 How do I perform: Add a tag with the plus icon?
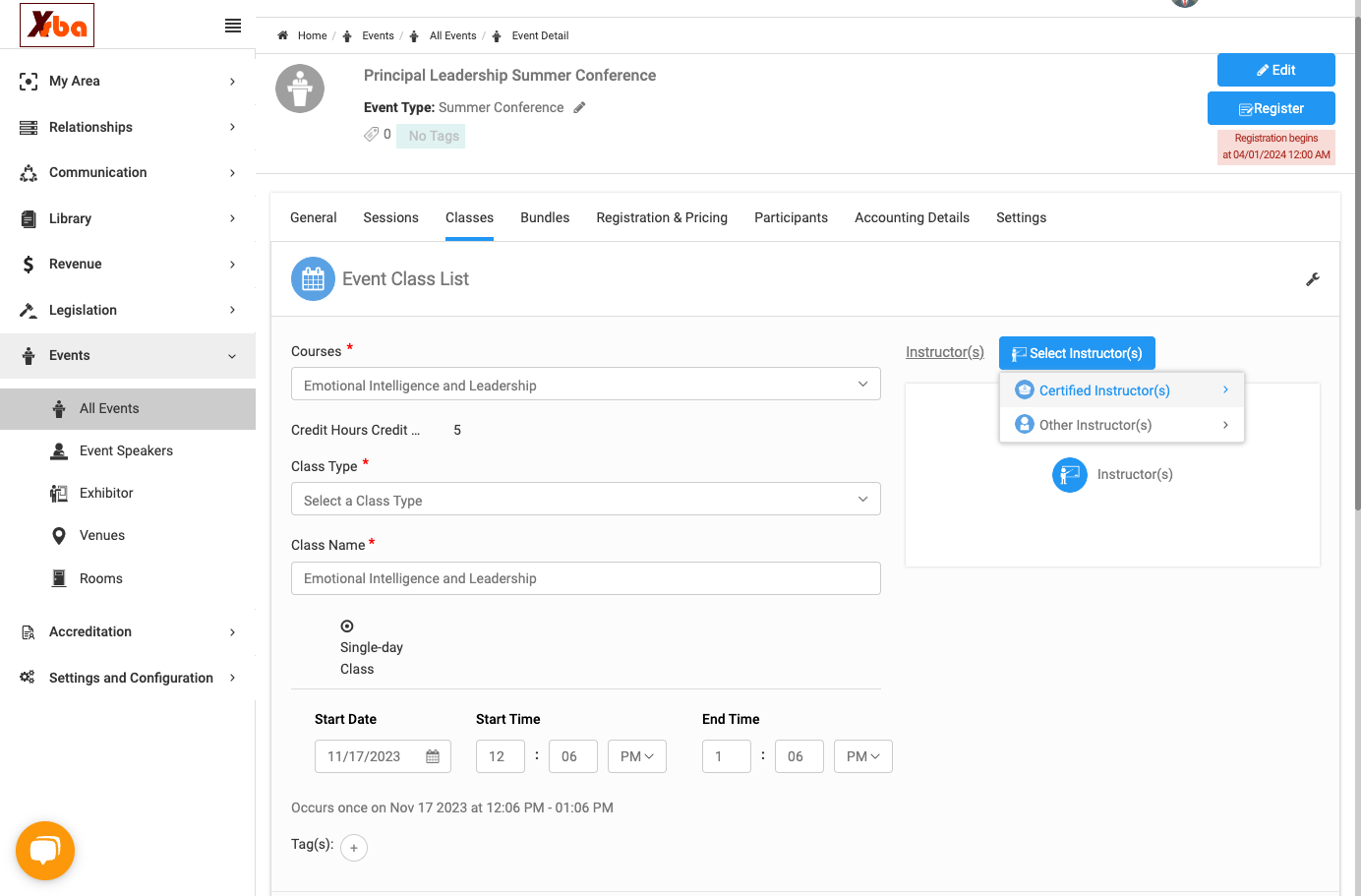pyautogui.click(x=354, y=847)
